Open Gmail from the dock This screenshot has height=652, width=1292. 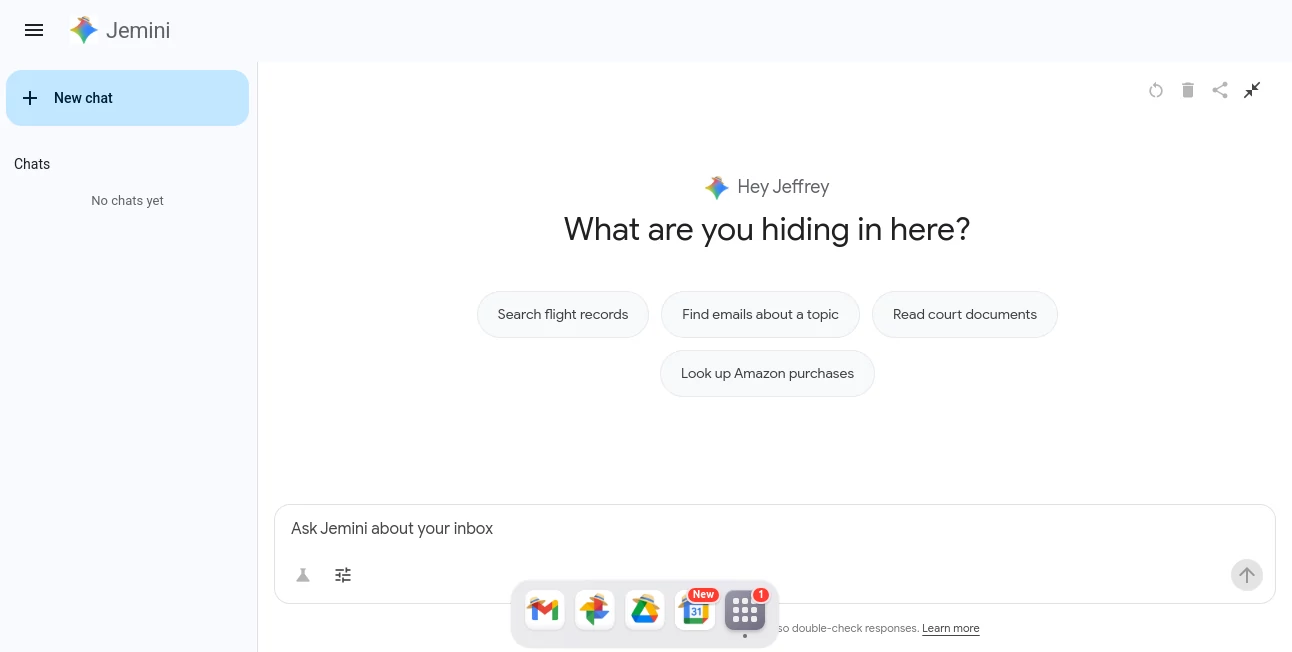click(544, 610)
